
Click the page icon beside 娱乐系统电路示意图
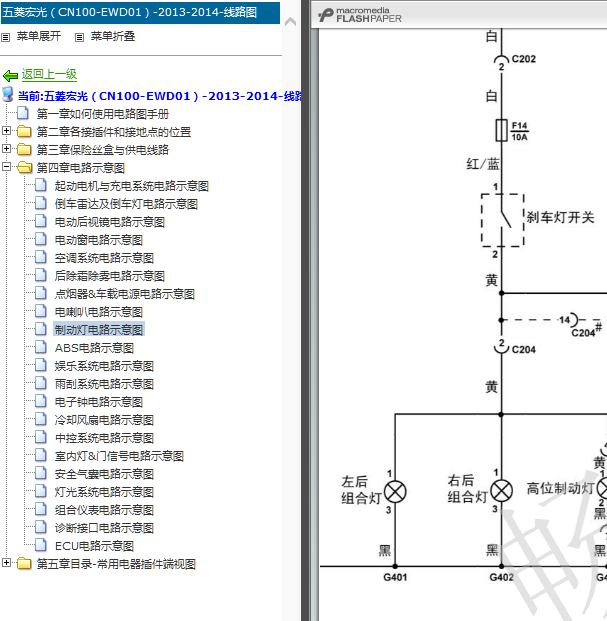coord(41,365)
